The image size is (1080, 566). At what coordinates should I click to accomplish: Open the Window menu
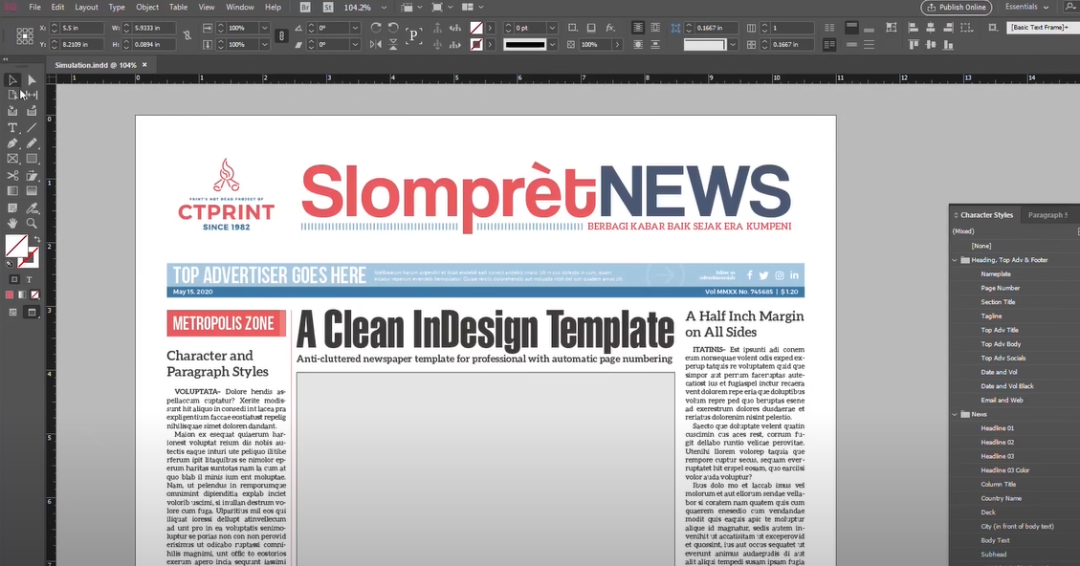click(x=240, y=8)
